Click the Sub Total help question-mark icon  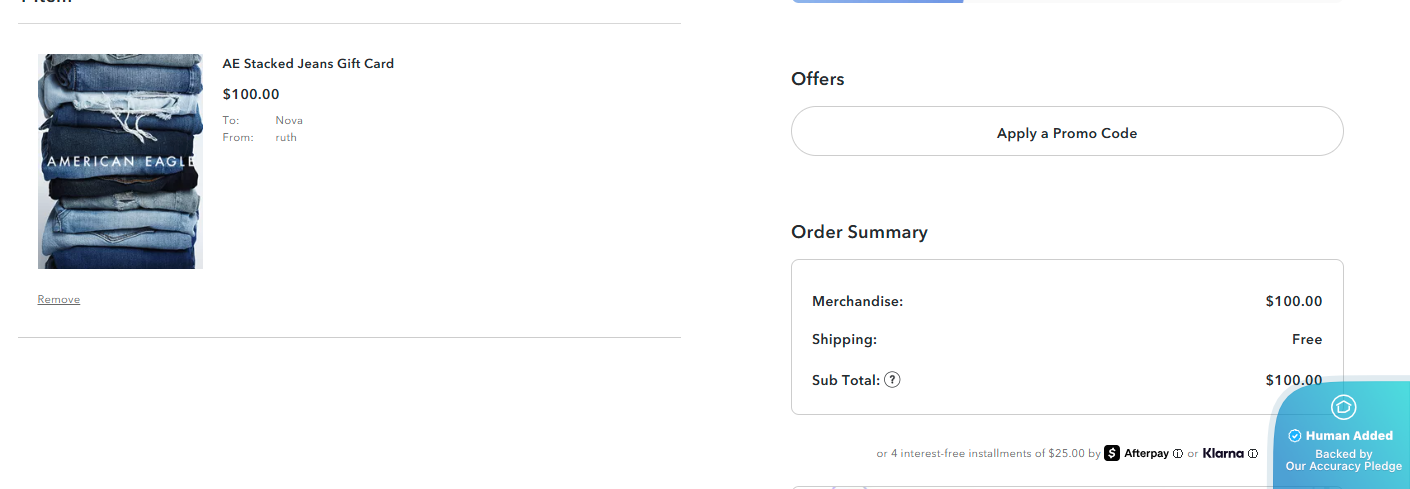point(892,380)
